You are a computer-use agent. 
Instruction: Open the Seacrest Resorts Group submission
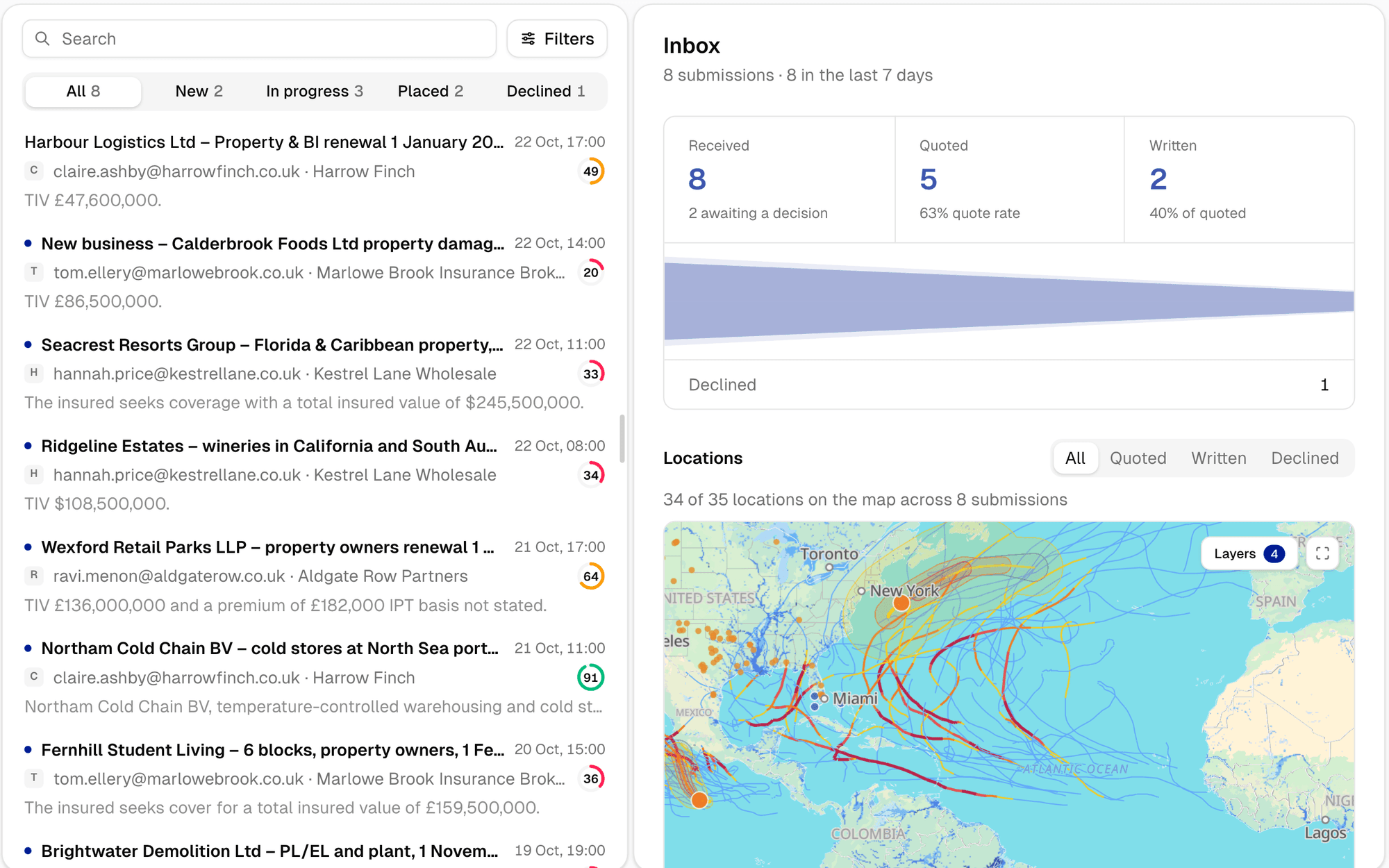coord(315,374)
